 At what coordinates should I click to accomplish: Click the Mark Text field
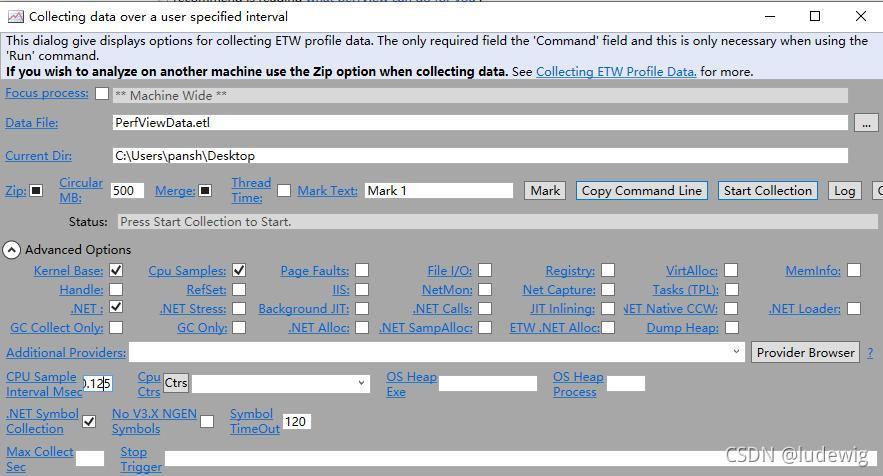tap(439, 190)
